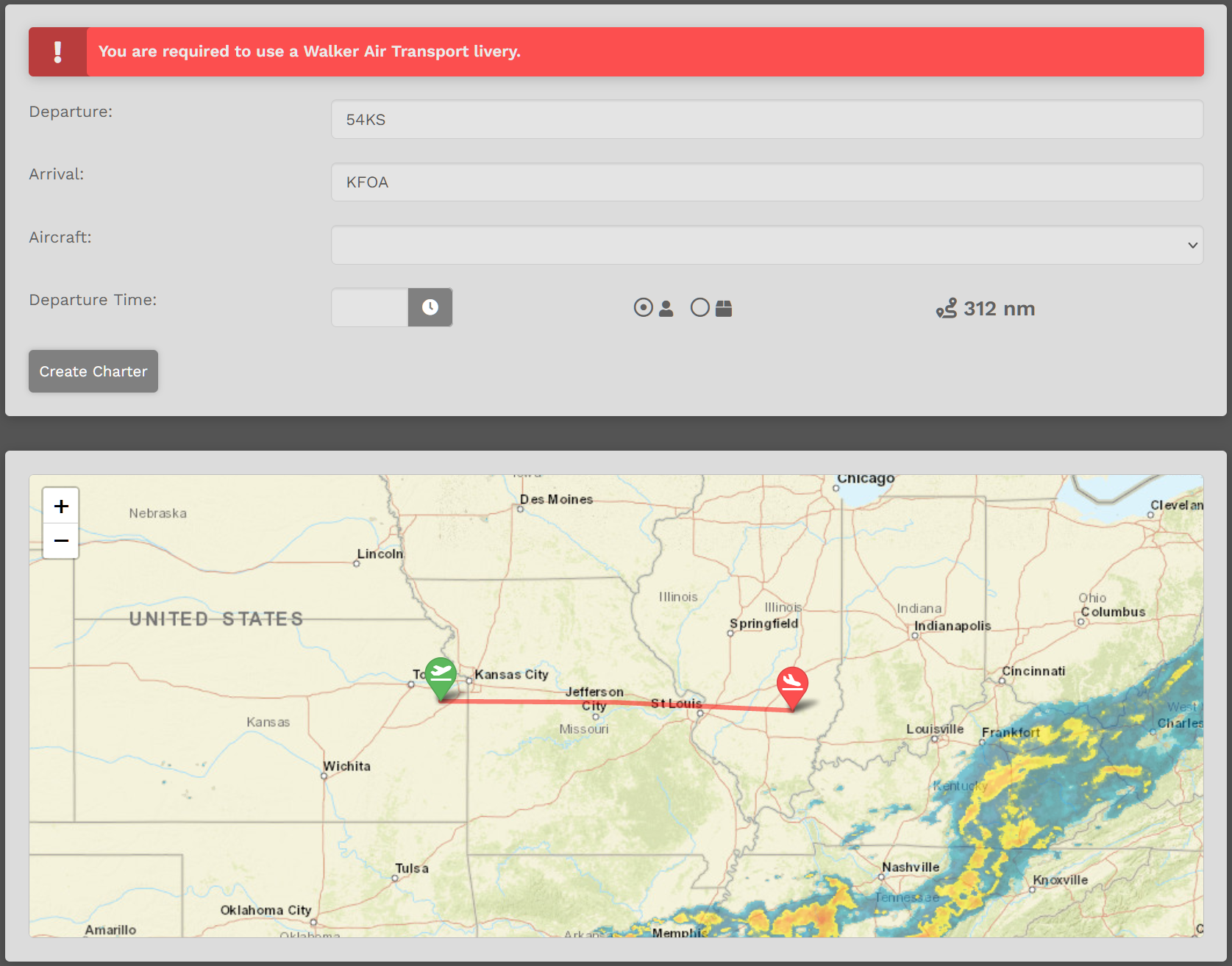The image size is (1232, 966).
Task: Select the passenger charter radio button
Action: tap(643, 307)
